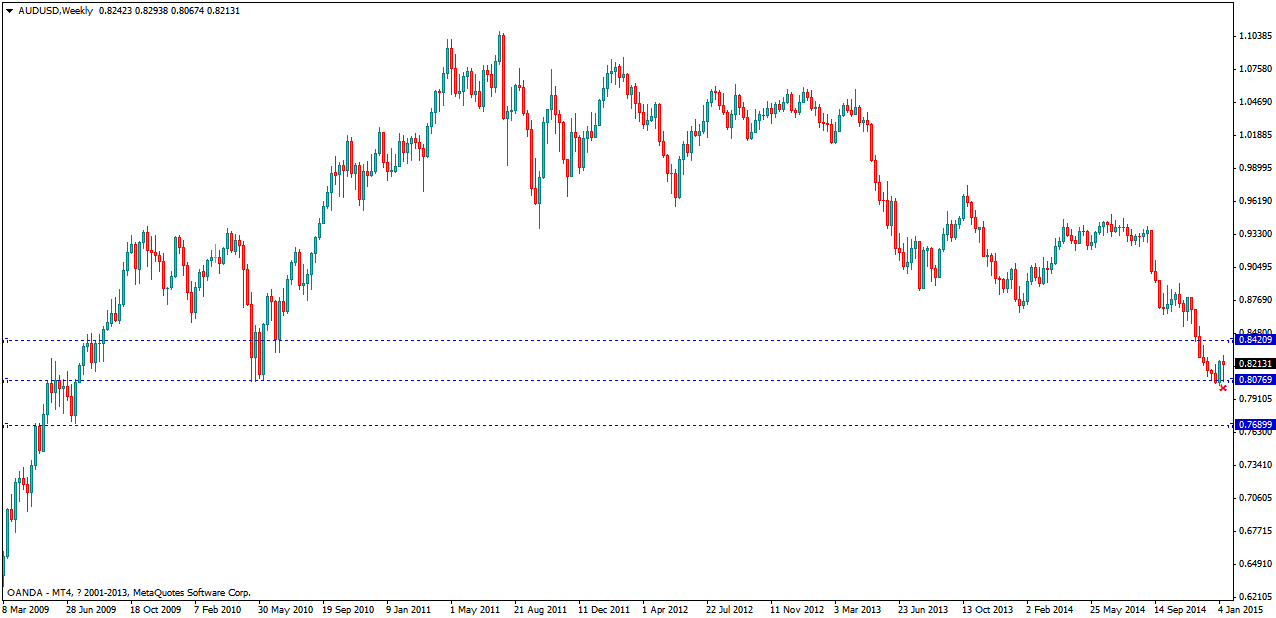
Task: Click the open price value 0.82423
Action: 117,10
